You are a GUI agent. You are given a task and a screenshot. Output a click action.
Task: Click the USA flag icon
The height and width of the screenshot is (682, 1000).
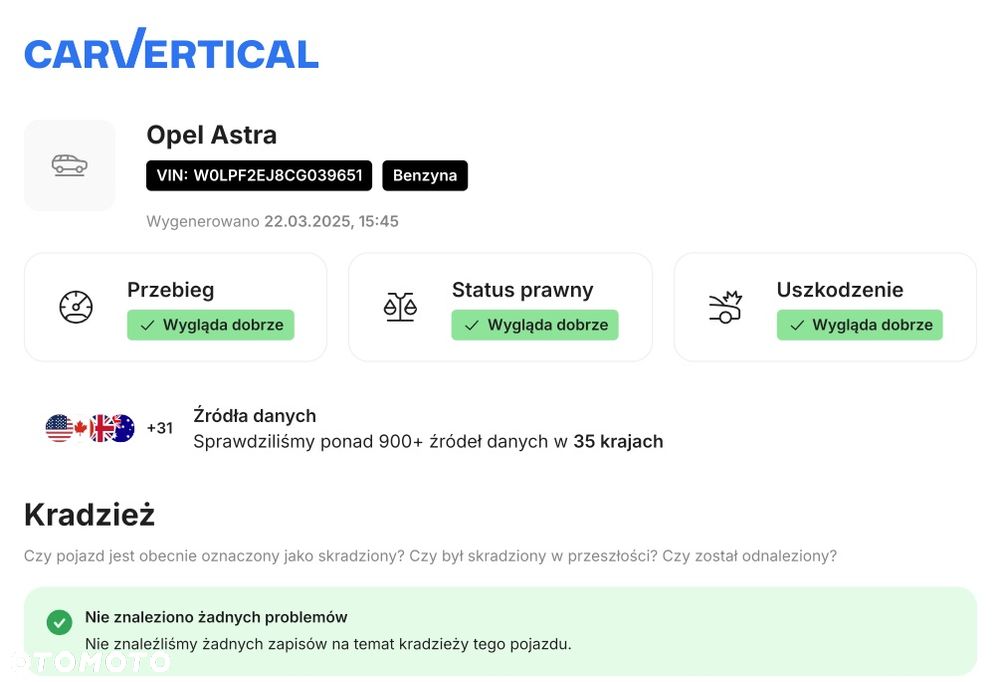click(x=59, y=428)
